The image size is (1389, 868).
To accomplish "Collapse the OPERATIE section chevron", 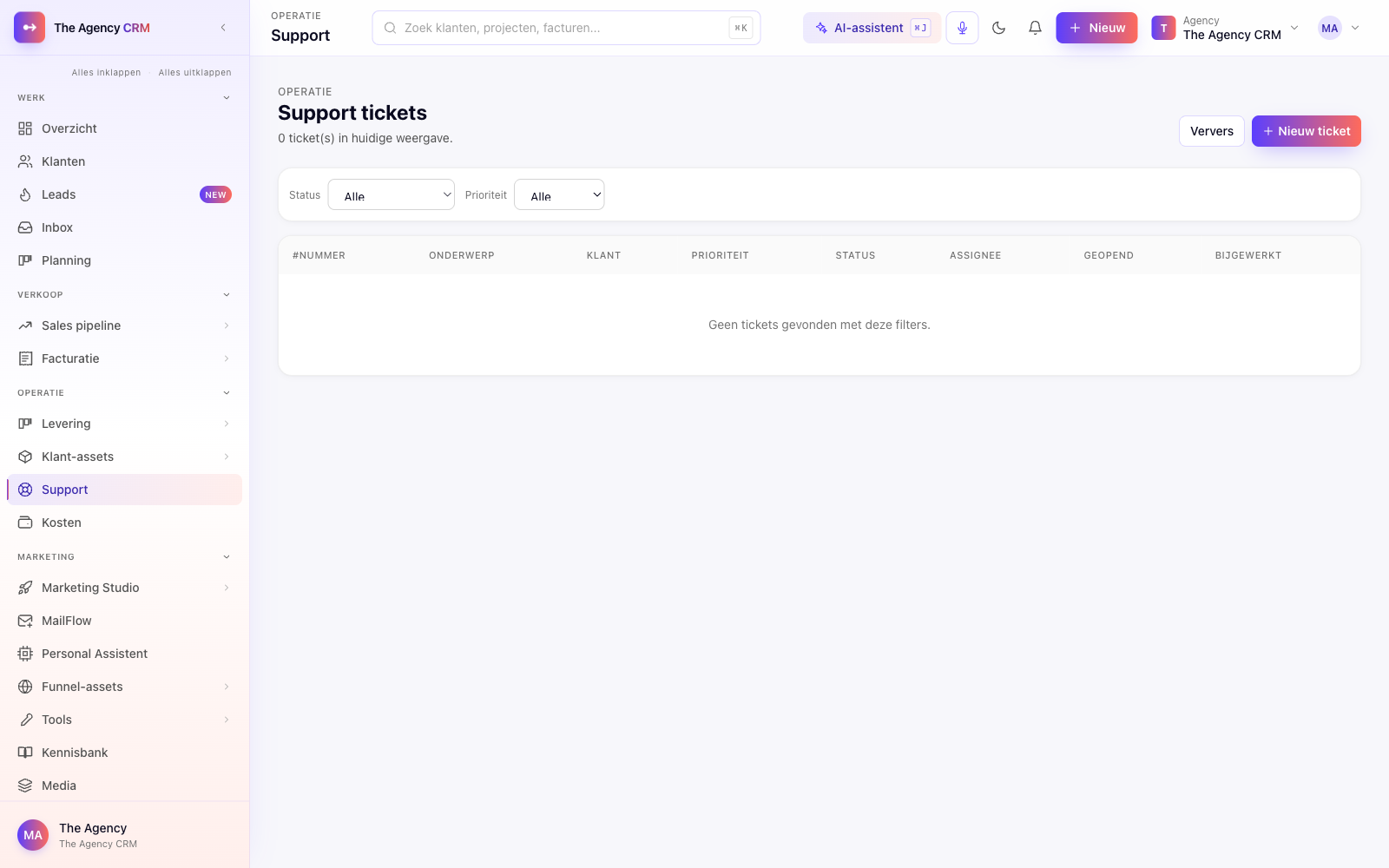I will [x=227, y=393].
